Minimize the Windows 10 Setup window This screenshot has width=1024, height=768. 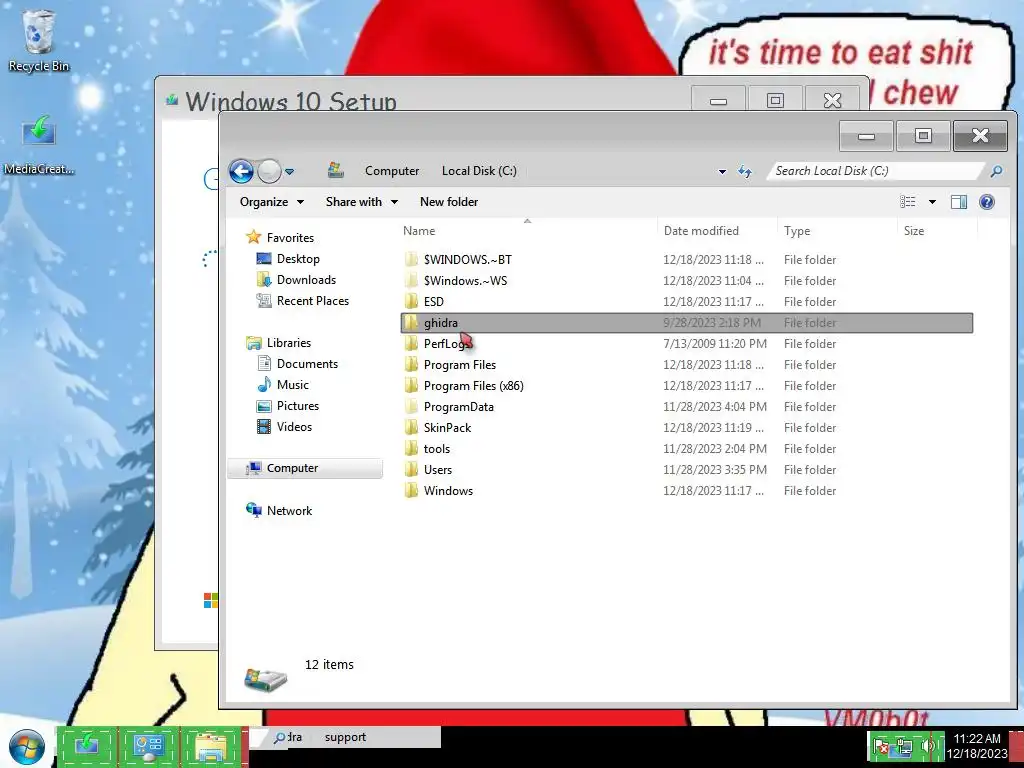point(718,100)
